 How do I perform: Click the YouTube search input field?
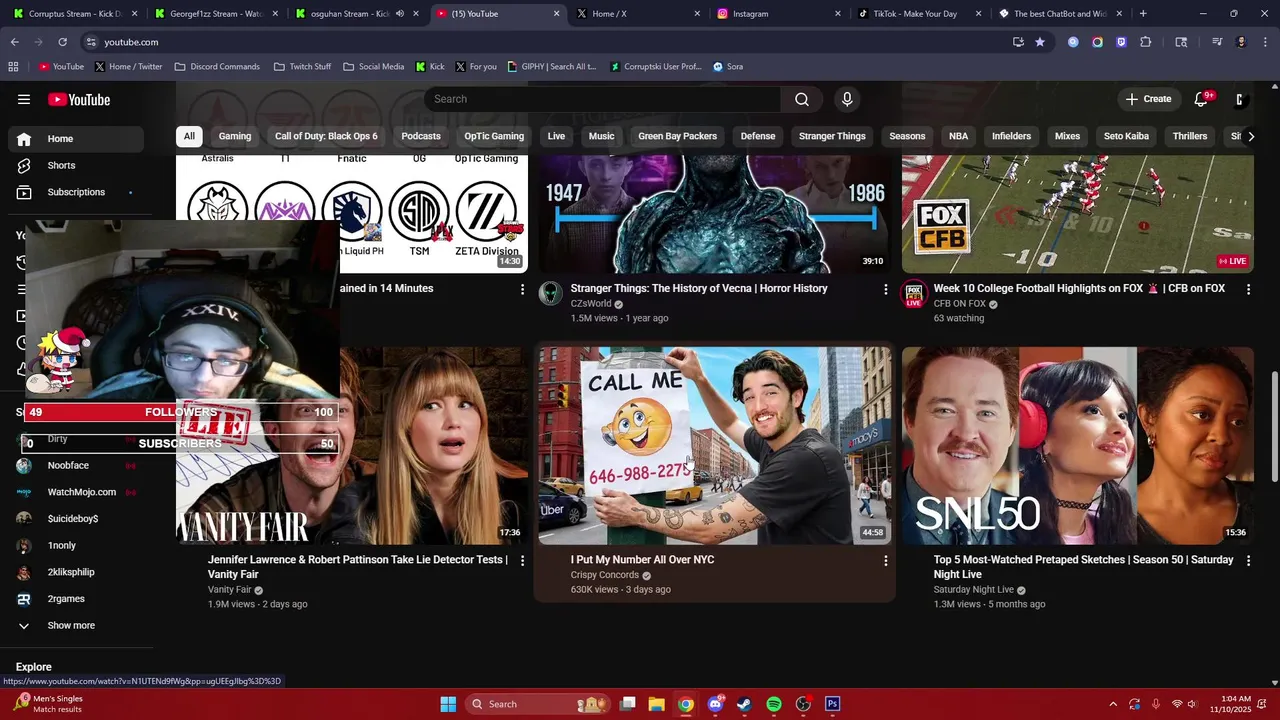603,99
